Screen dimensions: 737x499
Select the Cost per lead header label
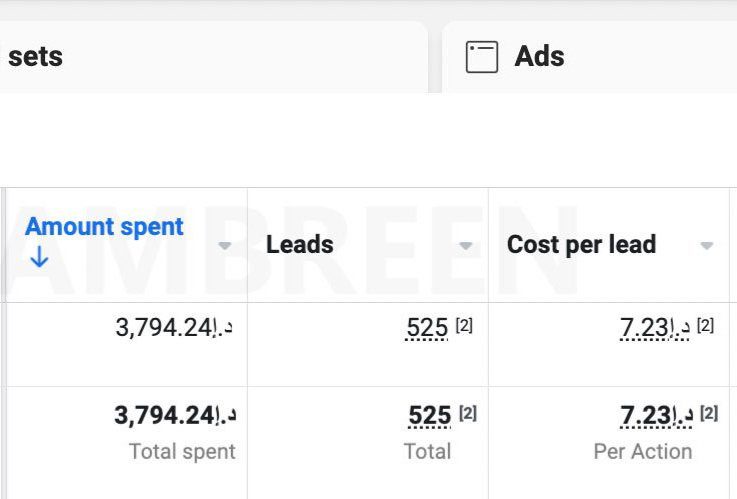pos(581,244)
